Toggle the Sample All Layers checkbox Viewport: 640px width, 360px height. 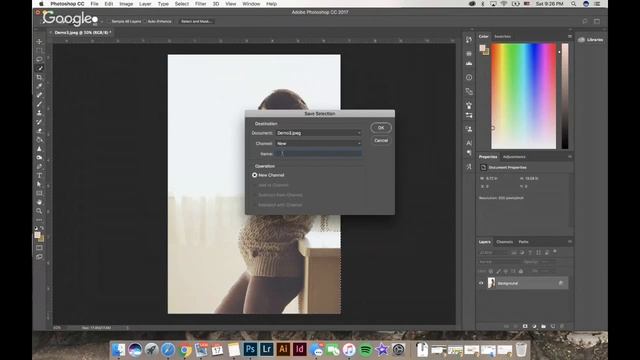[109, 21]
